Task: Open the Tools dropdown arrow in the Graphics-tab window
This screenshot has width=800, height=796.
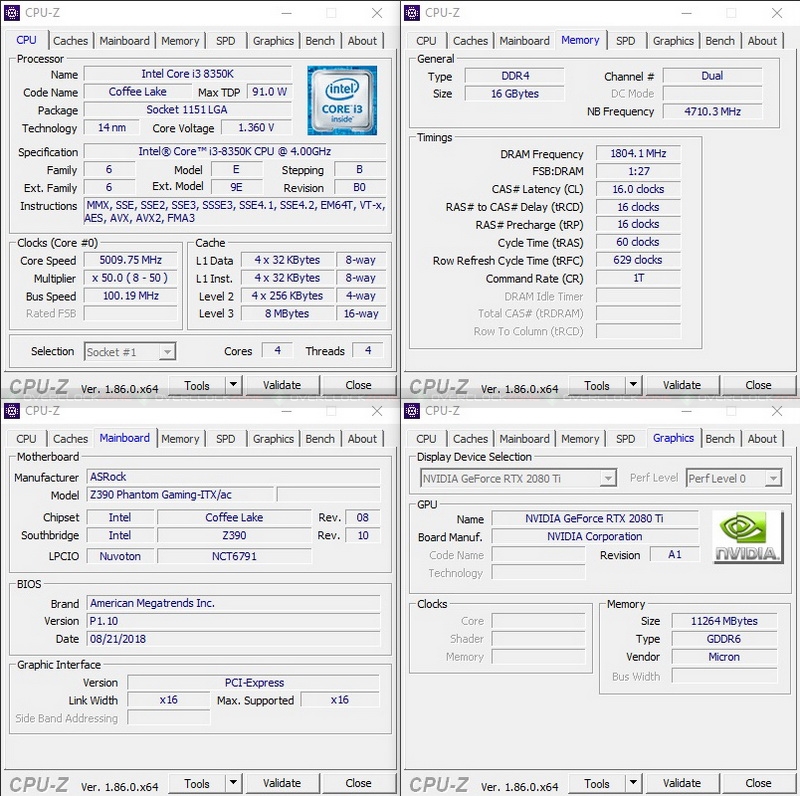Action: [x=633, y=782]
